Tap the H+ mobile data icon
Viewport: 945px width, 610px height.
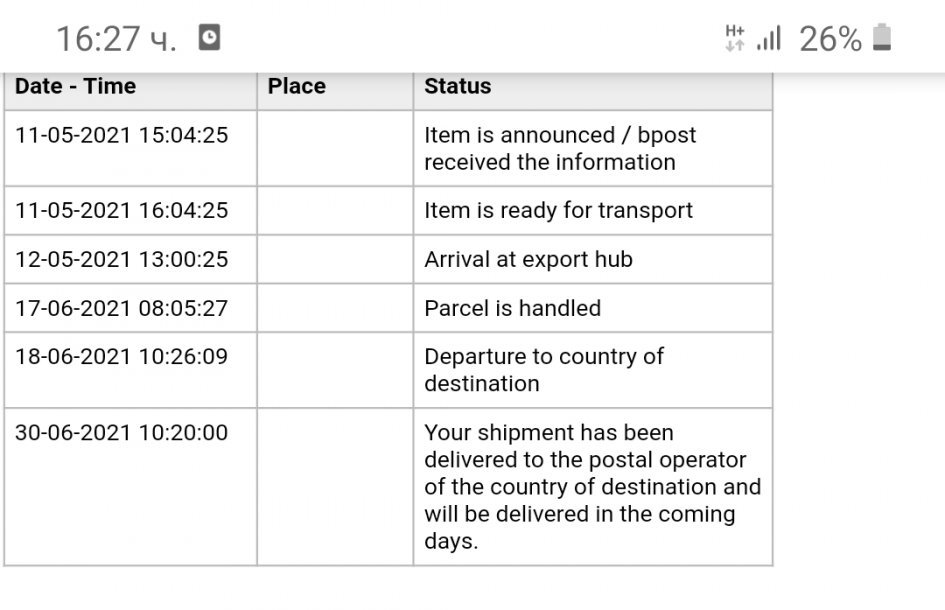pos(735,38)
